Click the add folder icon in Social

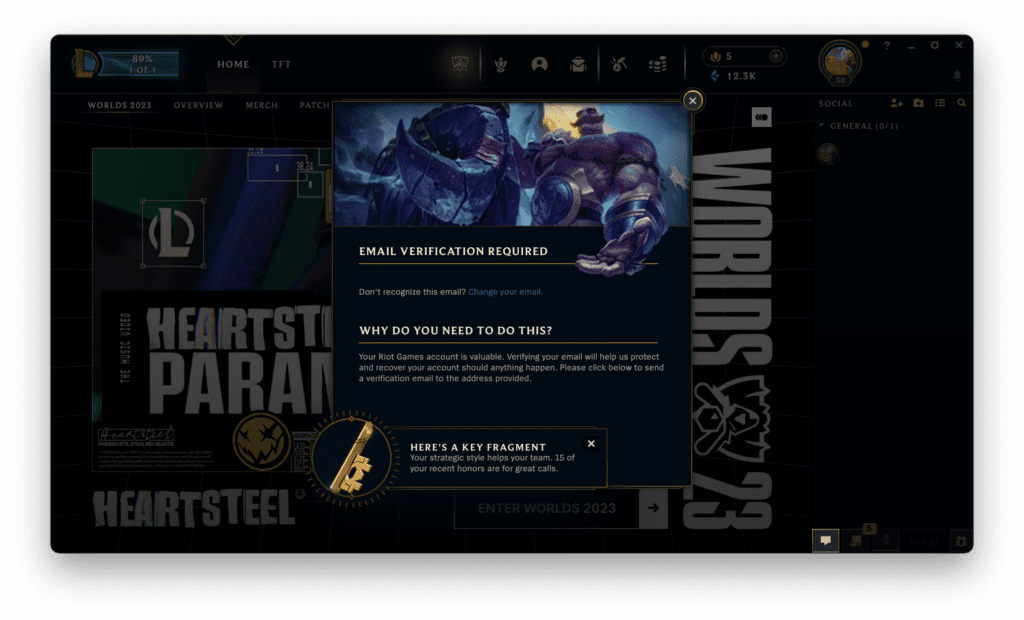(x=918, y=103)
